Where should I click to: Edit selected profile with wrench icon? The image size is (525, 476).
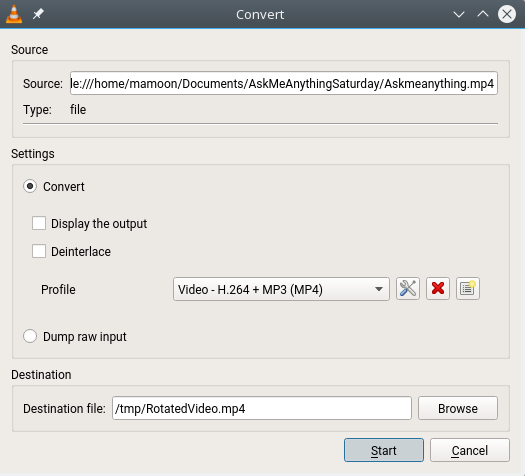pyautogui.click(x=407, y=289)
